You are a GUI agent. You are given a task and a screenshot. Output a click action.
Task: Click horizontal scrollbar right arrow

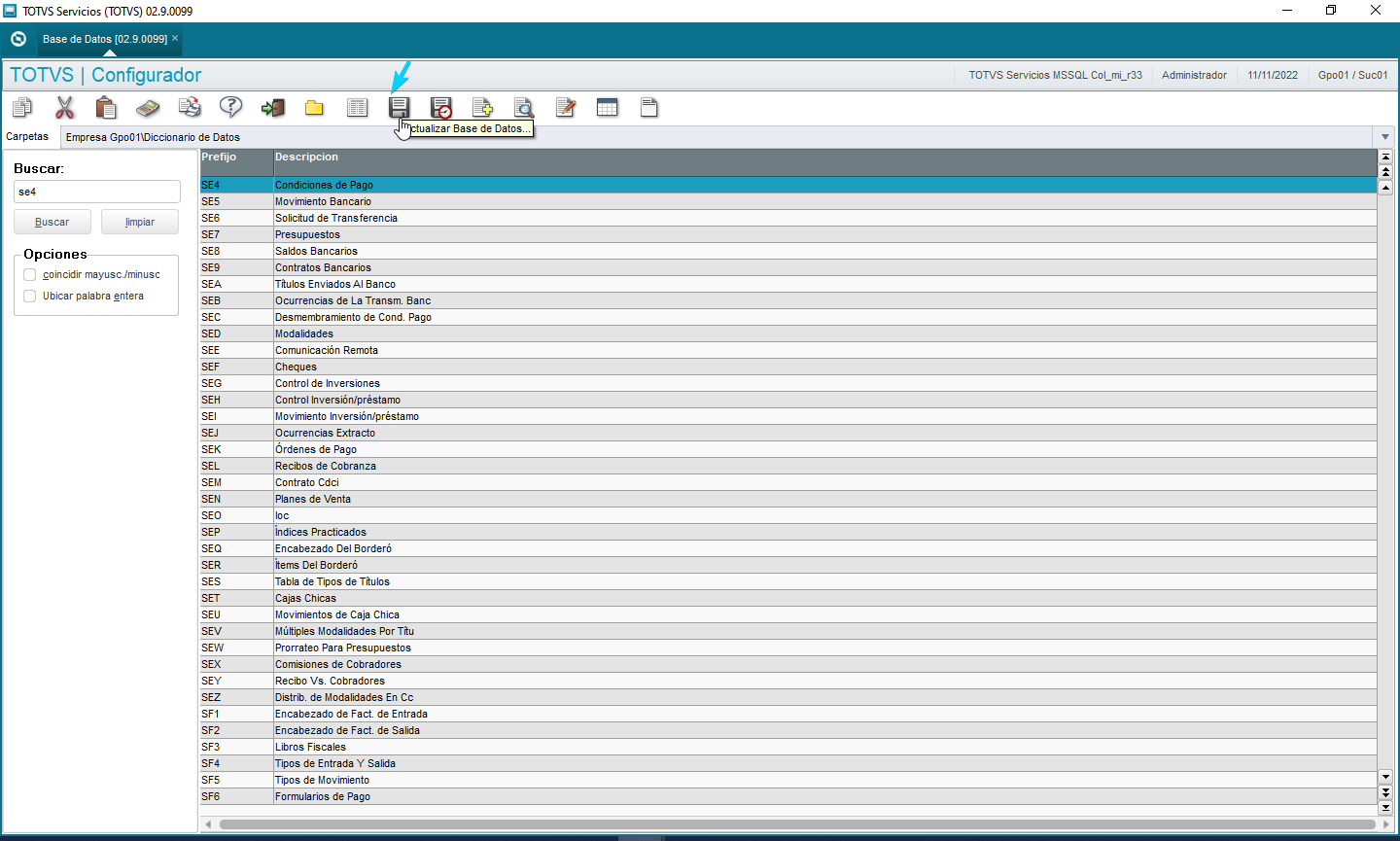1386,824
